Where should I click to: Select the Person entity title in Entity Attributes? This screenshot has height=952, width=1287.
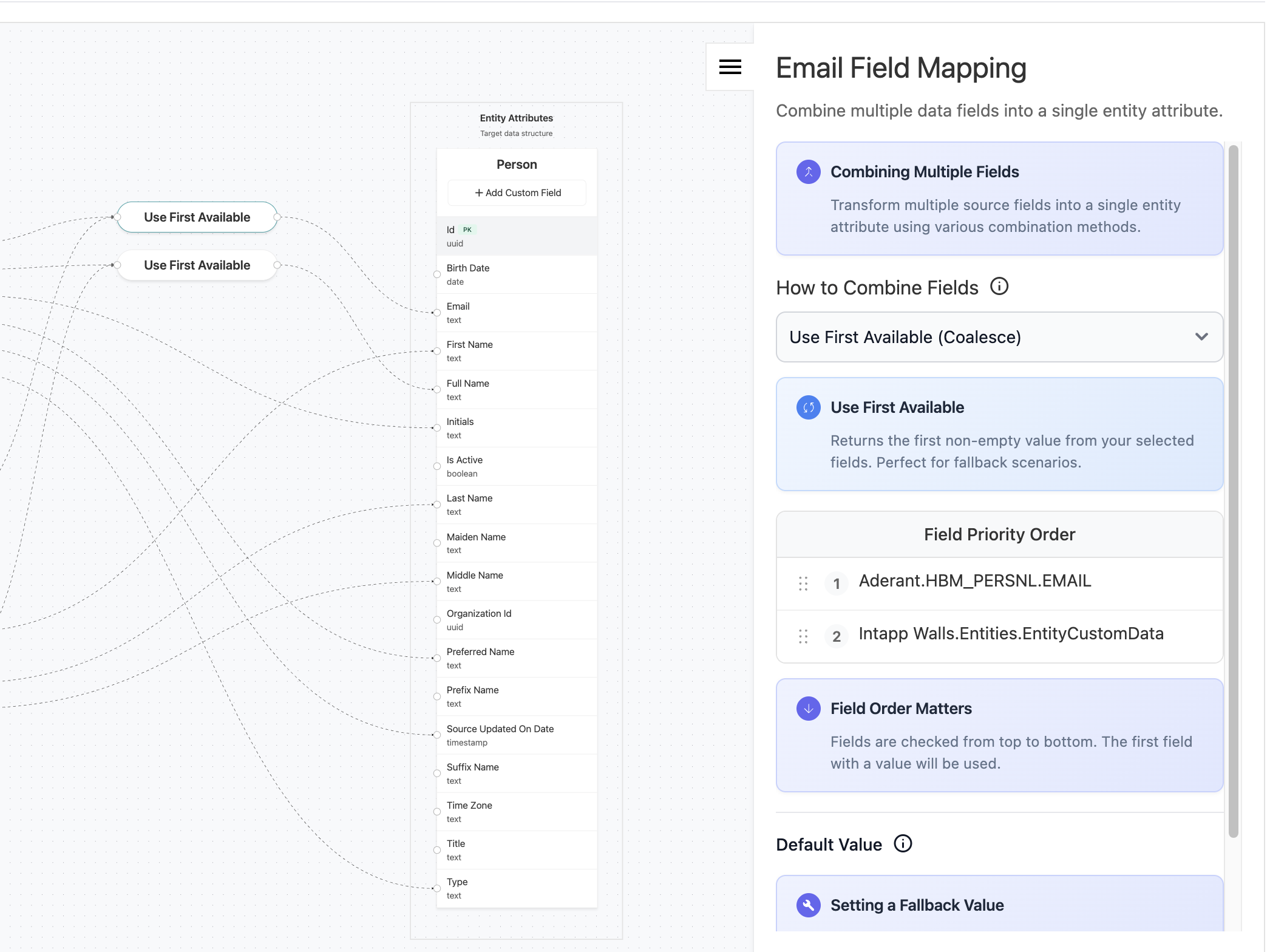tap(517, 164)
